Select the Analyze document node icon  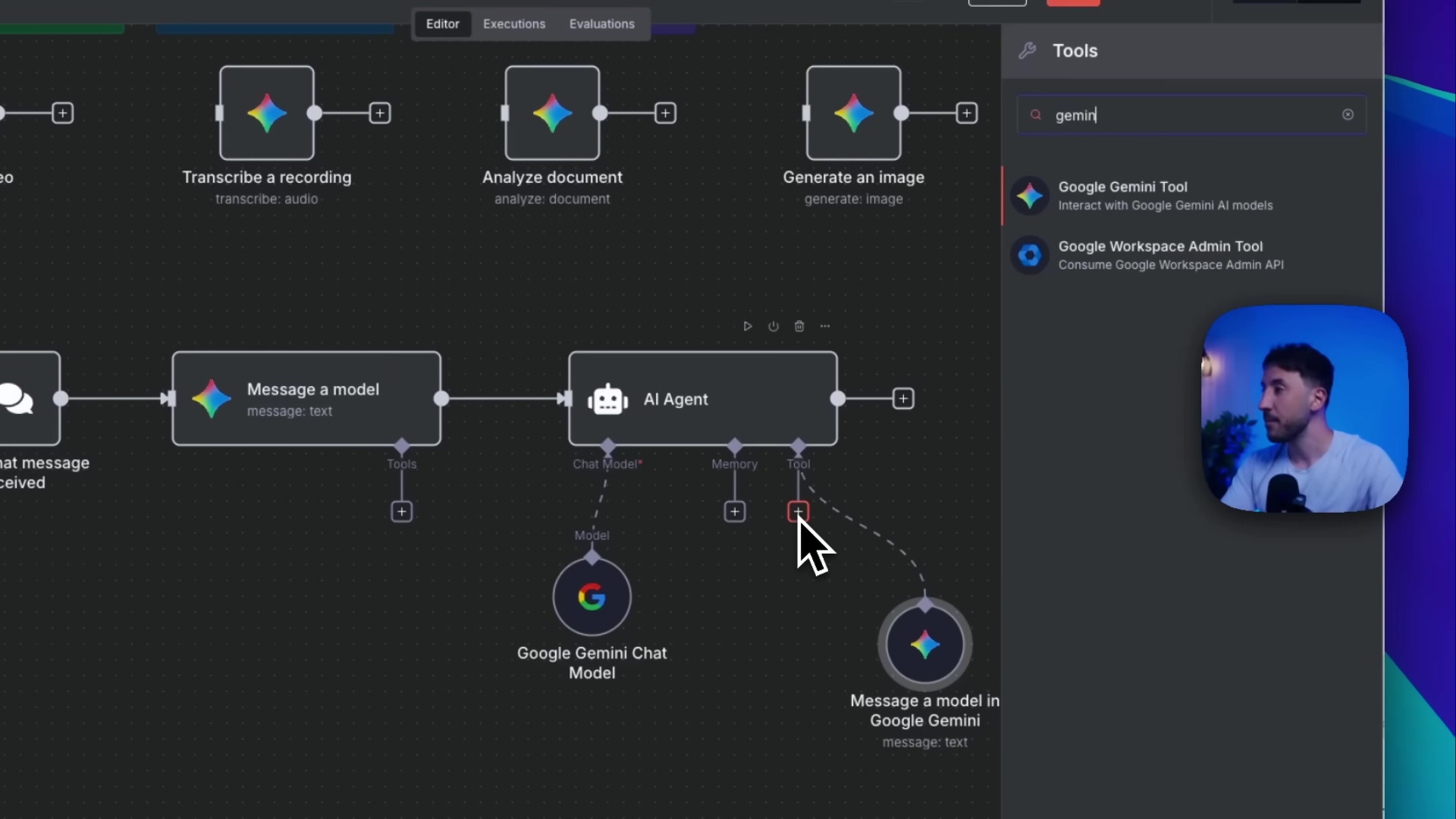[552, 113]
